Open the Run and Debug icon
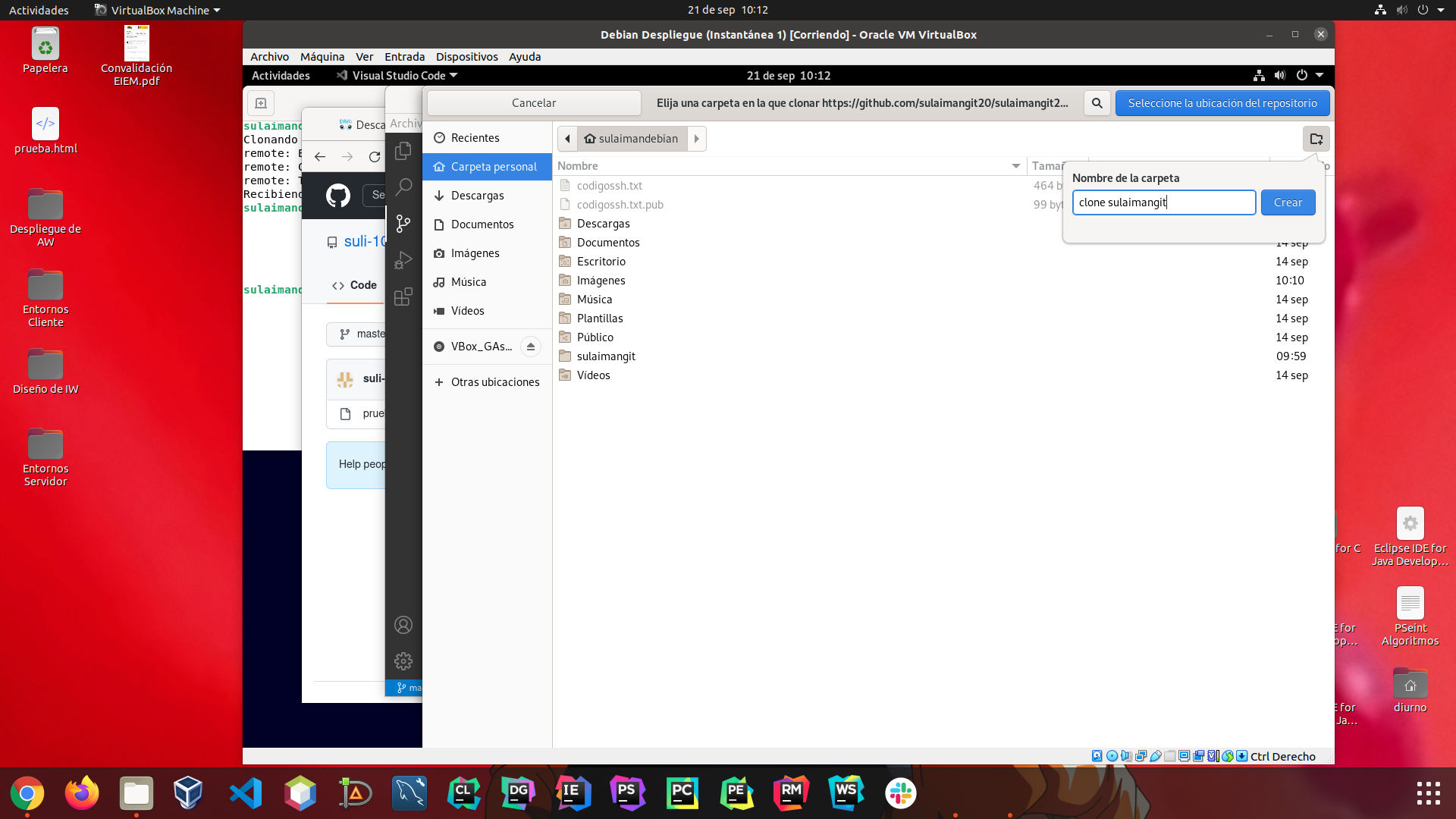This screenshot has height=819, width=1456. (403, 260)
